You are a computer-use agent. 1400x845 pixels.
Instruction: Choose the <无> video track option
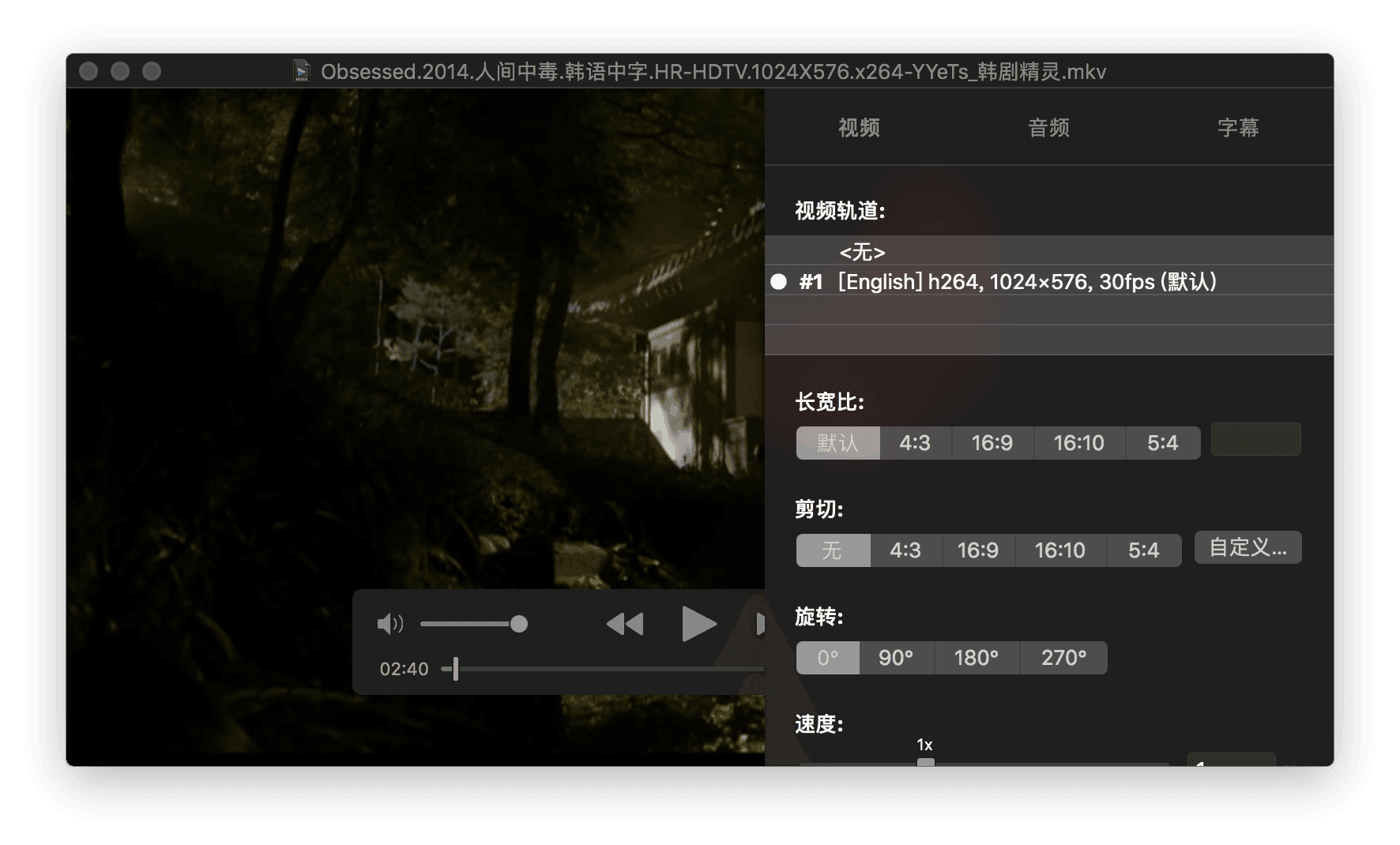coord(862,252)
